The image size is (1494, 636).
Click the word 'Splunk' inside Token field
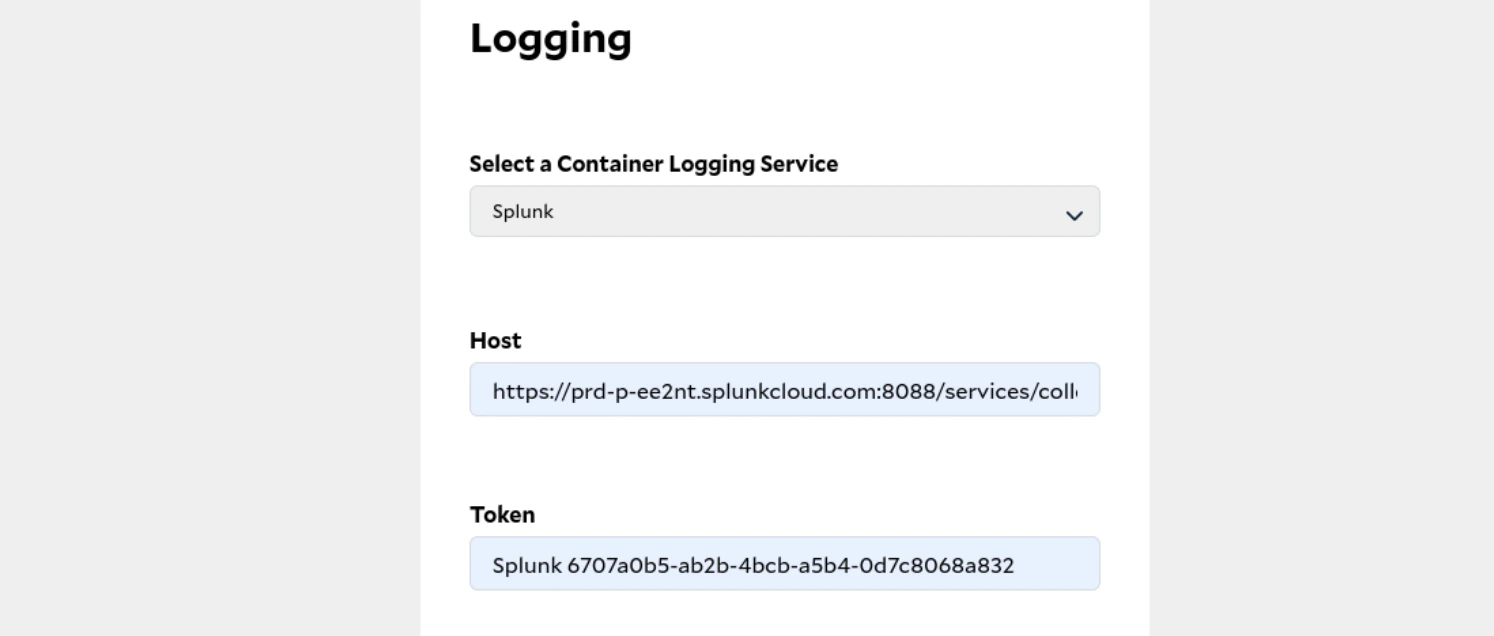click(527, 566)
